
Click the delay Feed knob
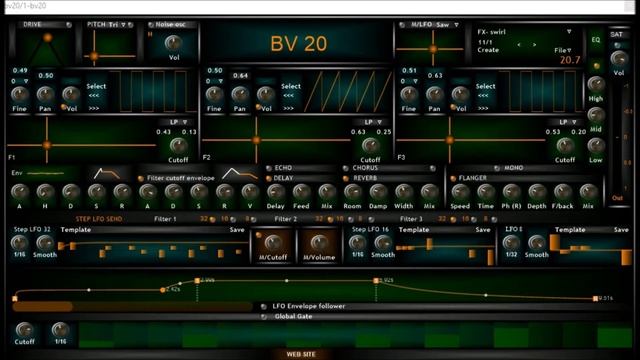pos(301,192)
